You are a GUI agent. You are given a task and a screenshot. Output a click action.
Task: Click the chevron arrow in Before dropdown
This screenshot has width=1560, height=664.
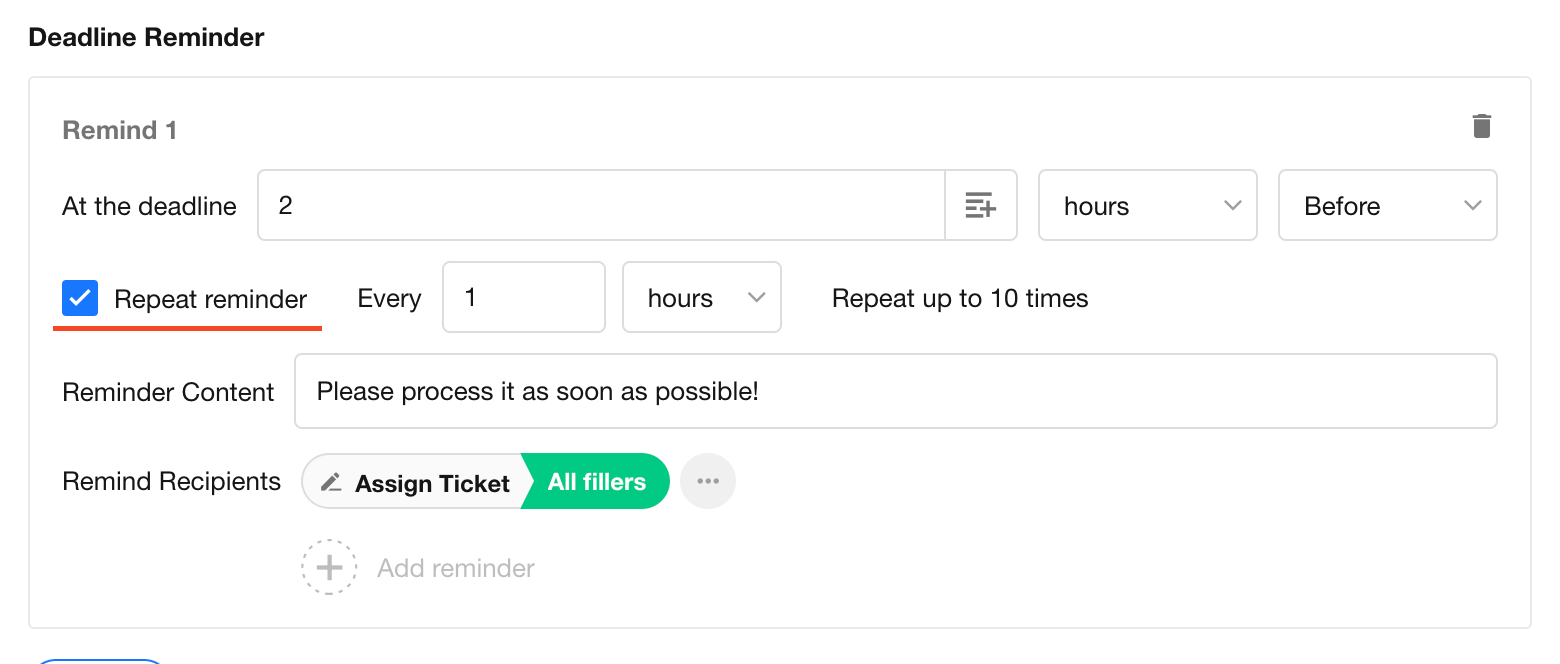click(x=1472, y=206)
